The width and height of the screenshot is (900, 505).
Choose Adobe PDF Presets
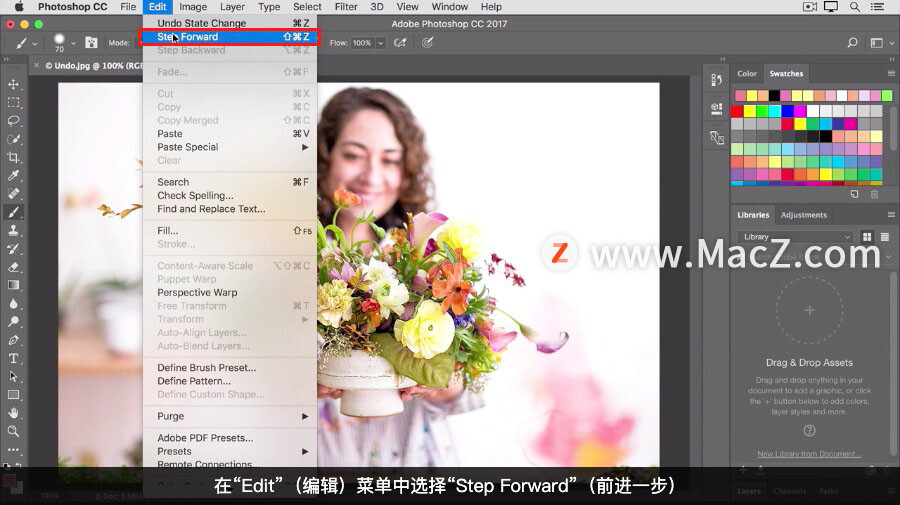(x=230, y=438)
